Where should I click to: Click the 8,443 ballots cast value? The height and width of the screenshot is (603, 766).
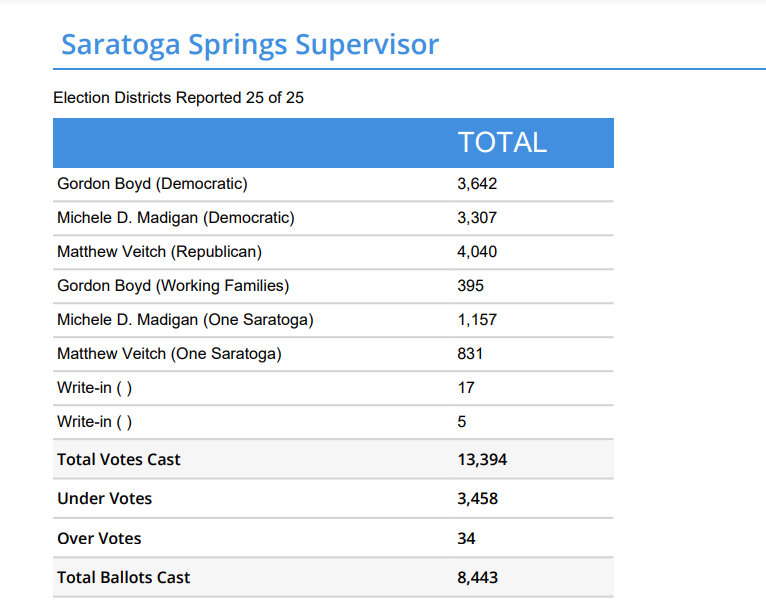[x=477, y=578]
